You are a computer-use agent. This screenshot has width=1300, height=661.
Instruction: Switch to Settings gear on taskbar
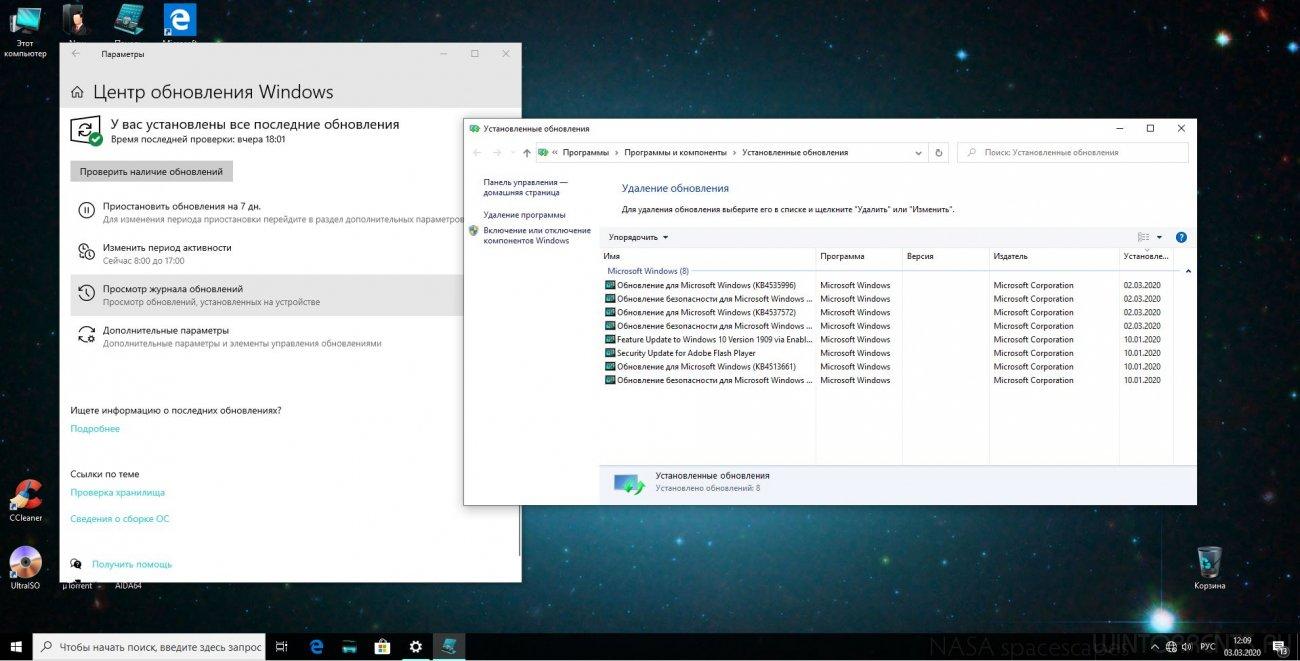pos(415,647)
